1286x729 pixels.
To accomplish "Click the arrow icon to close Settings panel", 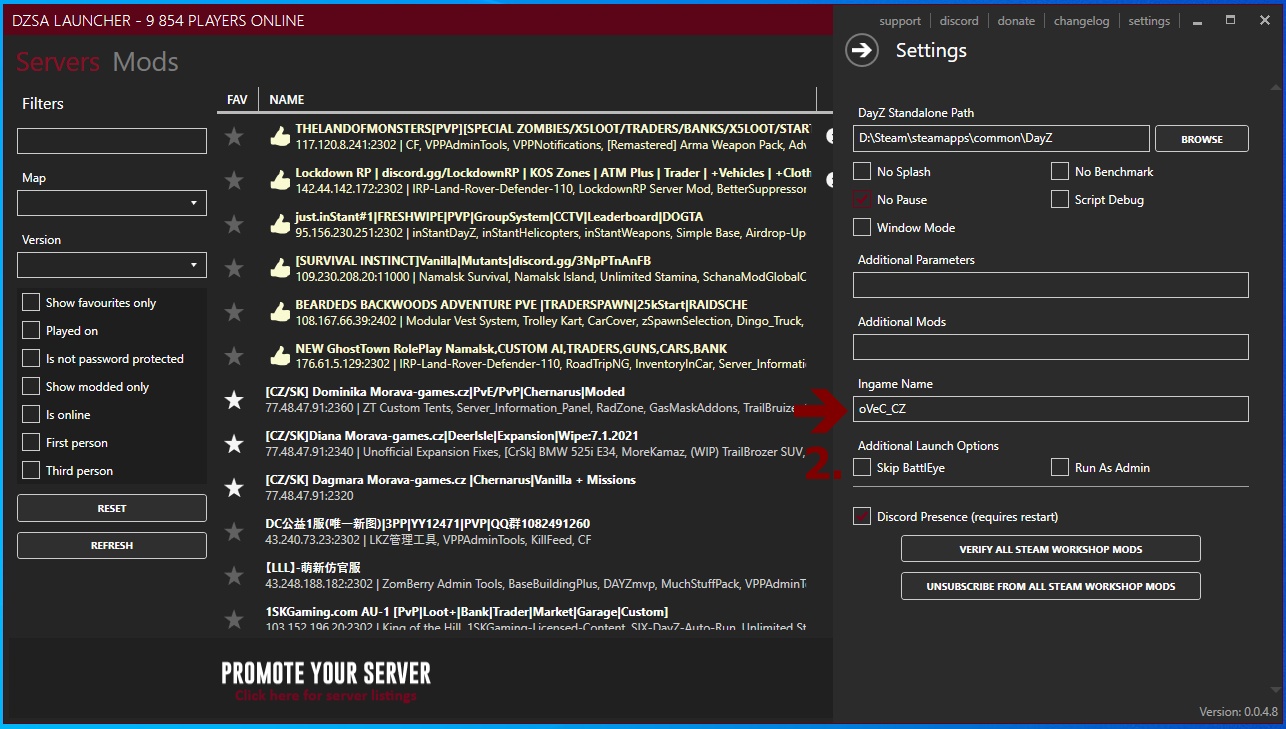I will 862,50.
